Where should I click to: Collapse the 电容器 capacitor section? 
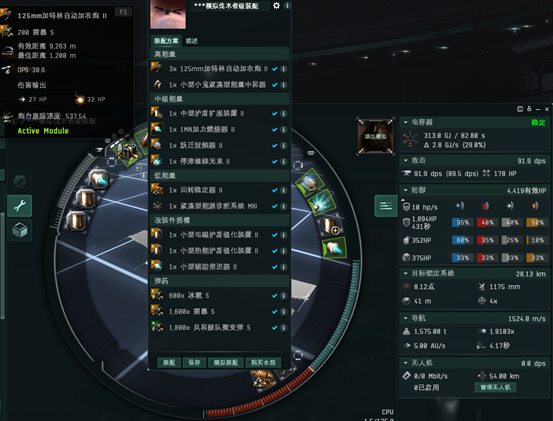[x=406, y=122]
